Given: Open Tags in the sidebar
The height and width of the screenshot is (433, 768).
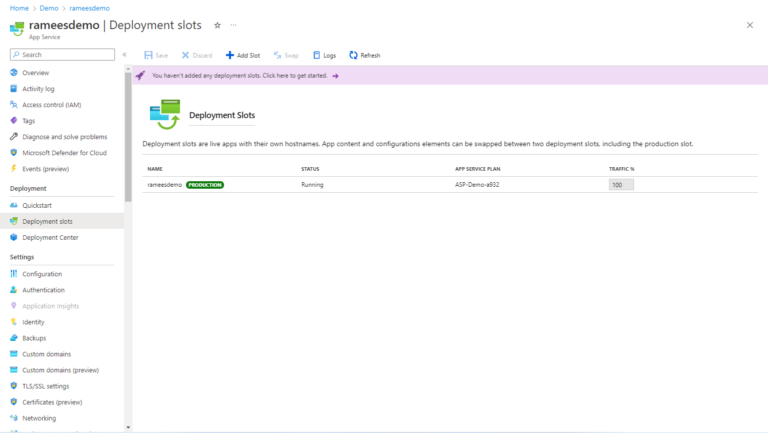Looking at the screenshot, I should [28, 120].
